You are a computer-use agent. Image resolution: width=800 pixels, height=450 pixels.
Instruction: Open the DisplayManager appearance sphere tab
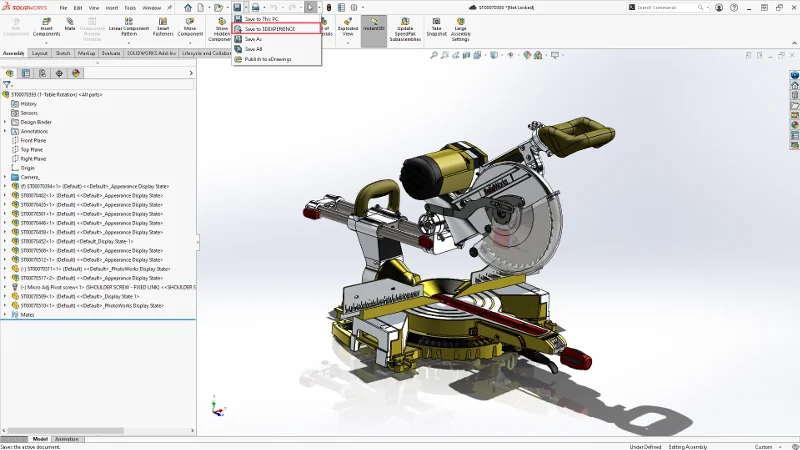click(75, 73)
